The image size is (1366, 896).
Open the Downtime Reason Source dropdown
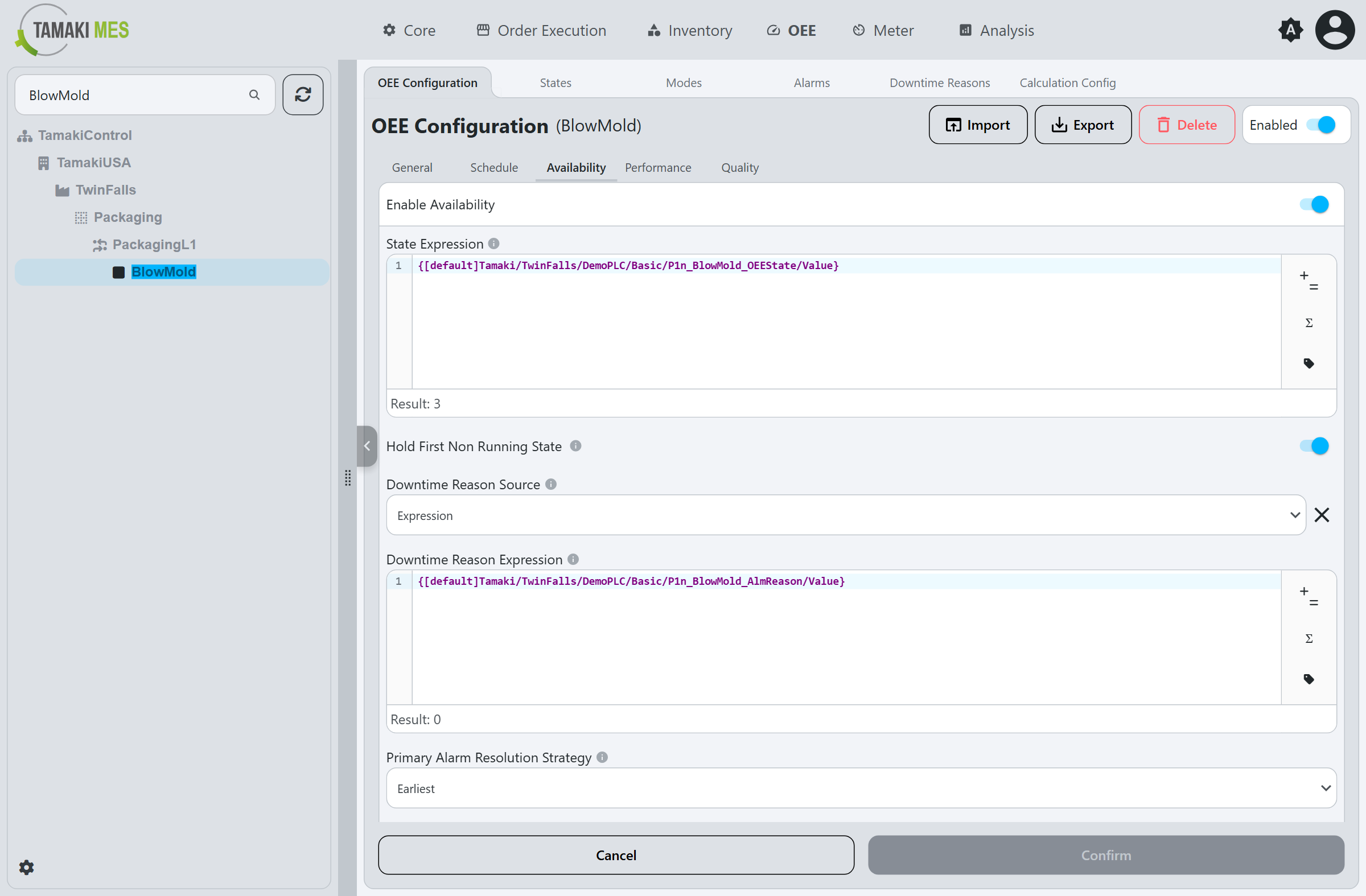click(x=846, y=515)
